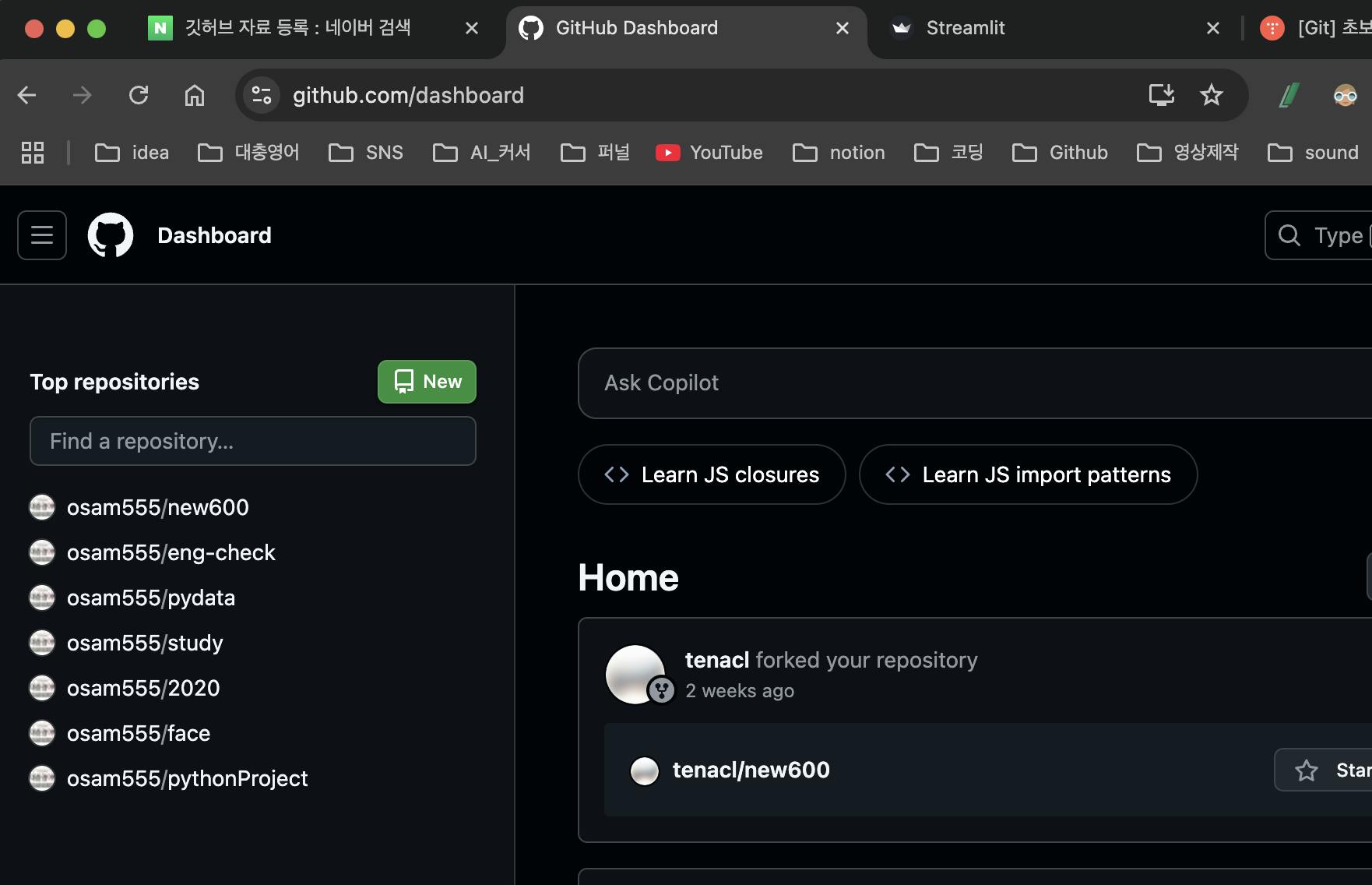
Task: Click the green feather extension icon
Action: 1289,95
